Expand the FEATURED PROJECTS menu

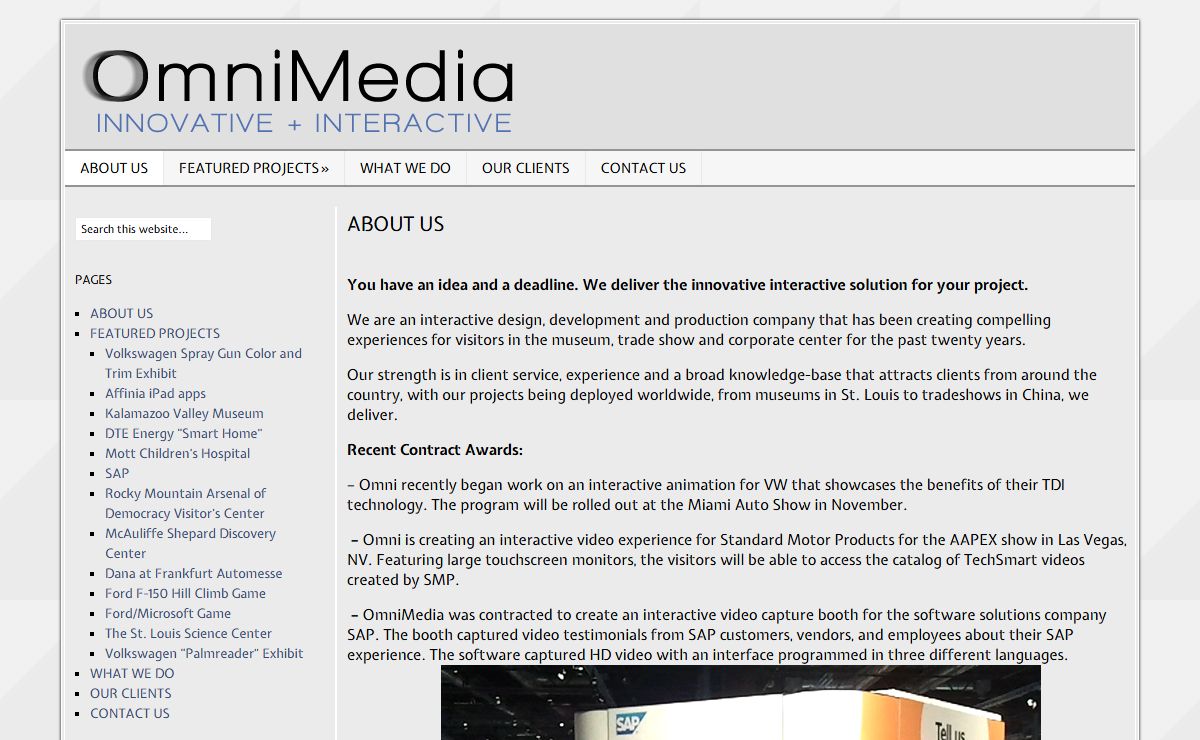(254, 168)
